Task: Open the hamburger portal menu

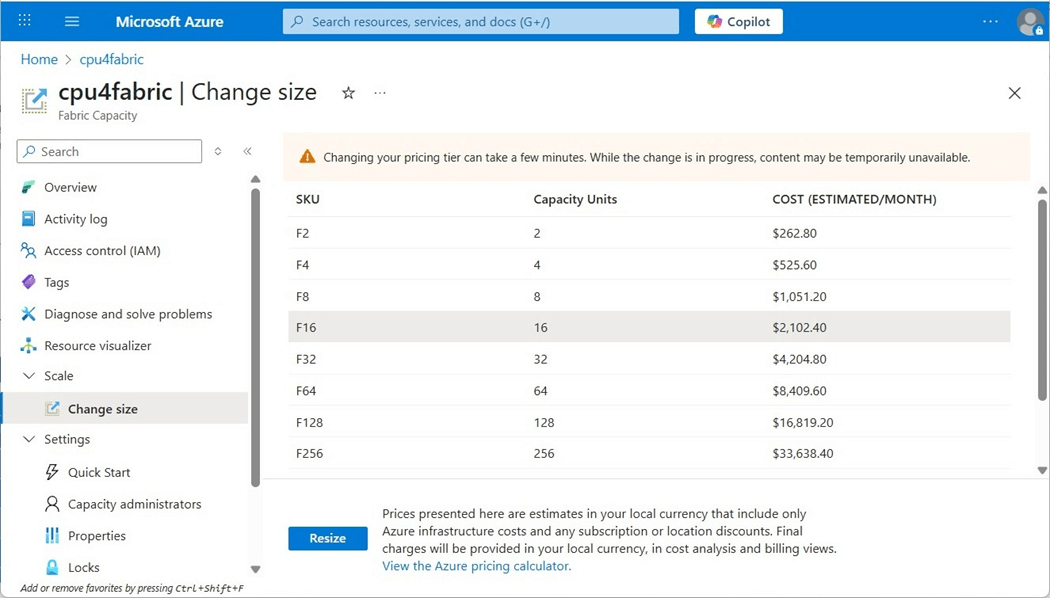Action: [72, 21]
